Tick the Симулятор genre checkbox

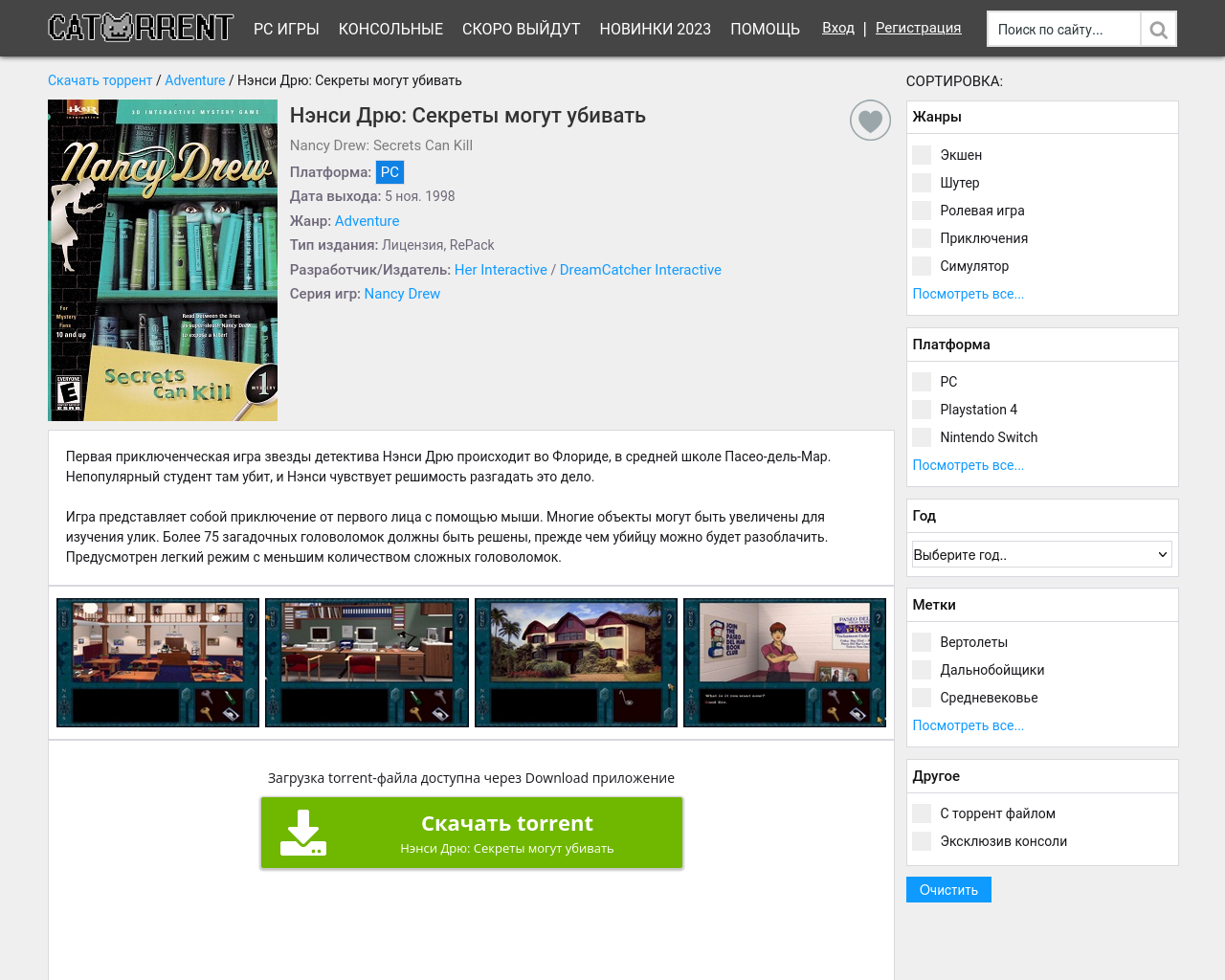pyautogui.click(x=922, y=266)
